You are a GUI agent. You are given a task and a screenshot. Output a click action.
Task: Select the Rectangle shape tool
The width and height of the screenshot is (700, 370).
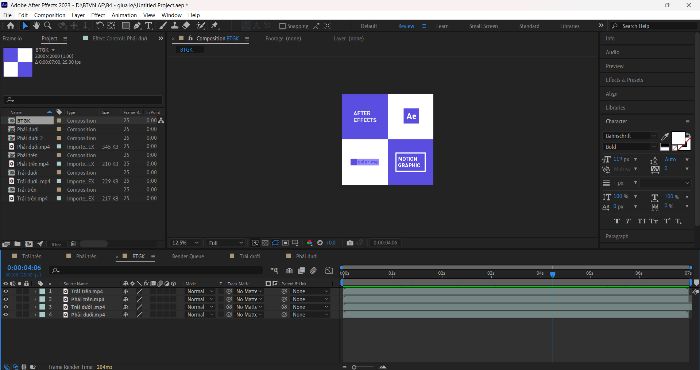(x=126, y=26)
